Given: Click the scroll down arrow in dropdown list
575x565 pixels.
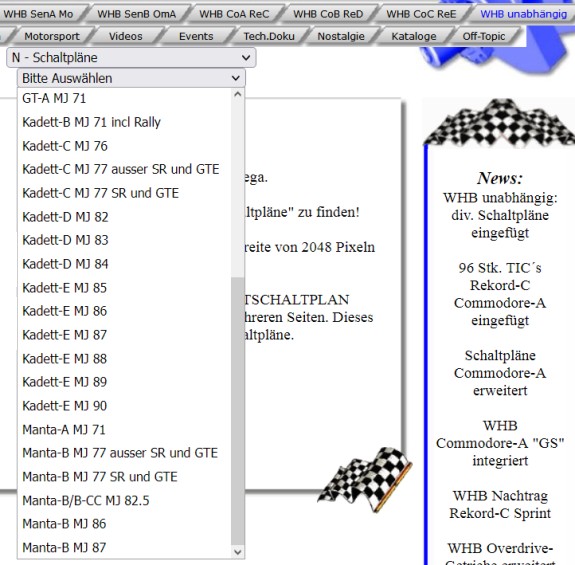Looking at the screenshot, I should pyautogui.click(x=238, y=552).
